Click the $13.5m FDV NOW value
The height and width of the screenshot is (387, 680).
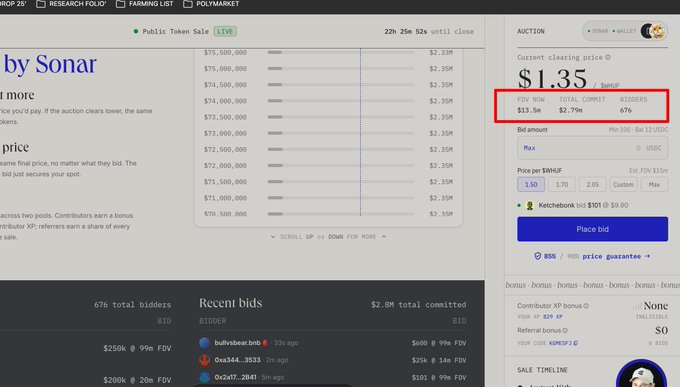(529, 110)
